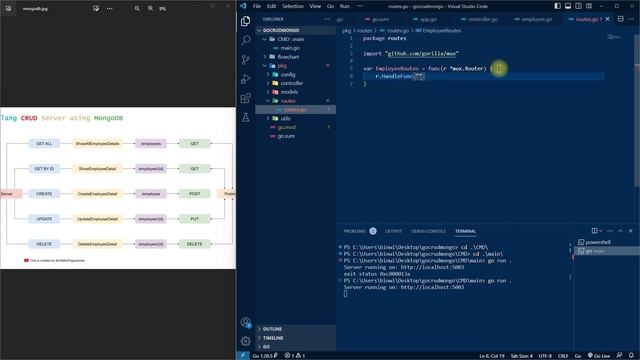This screenshot has height=360, width=640.
Task: Close the routes.go editor tab
Action: coord(607,19)
